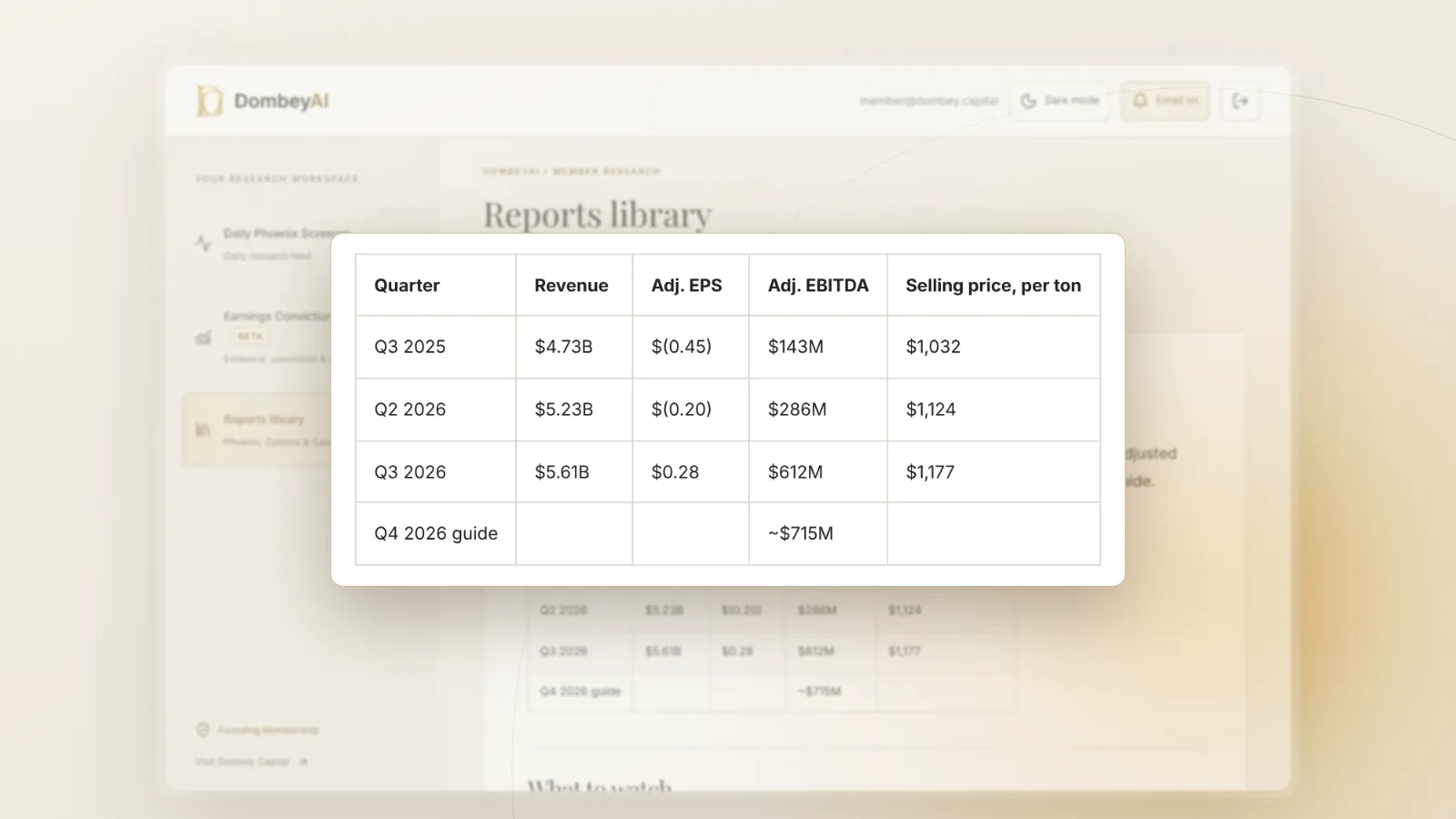
Task: Click the Founding Membership label
Action: tap(268, 730)
